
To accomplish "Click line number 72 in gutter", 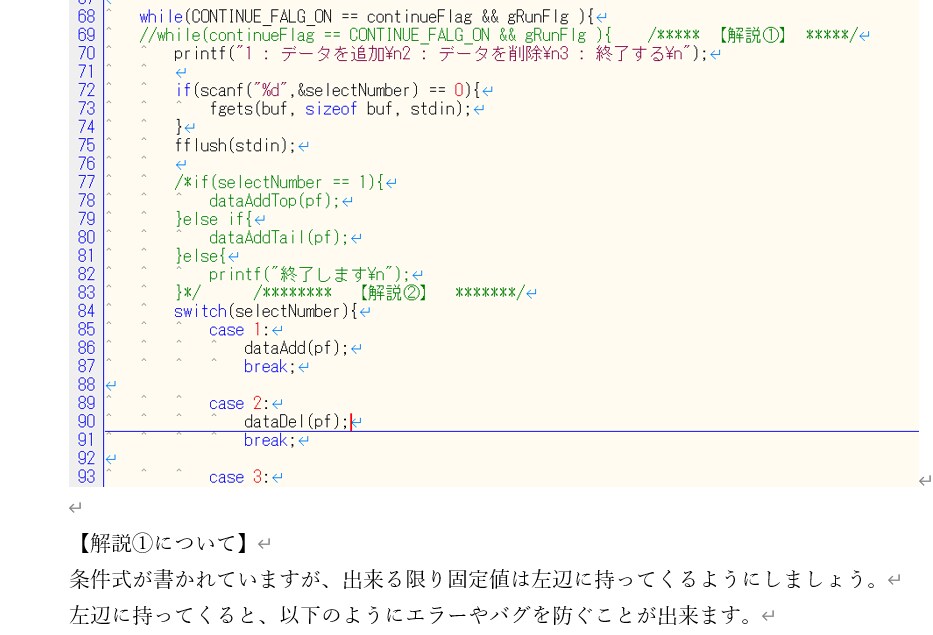I will point(86,90).
